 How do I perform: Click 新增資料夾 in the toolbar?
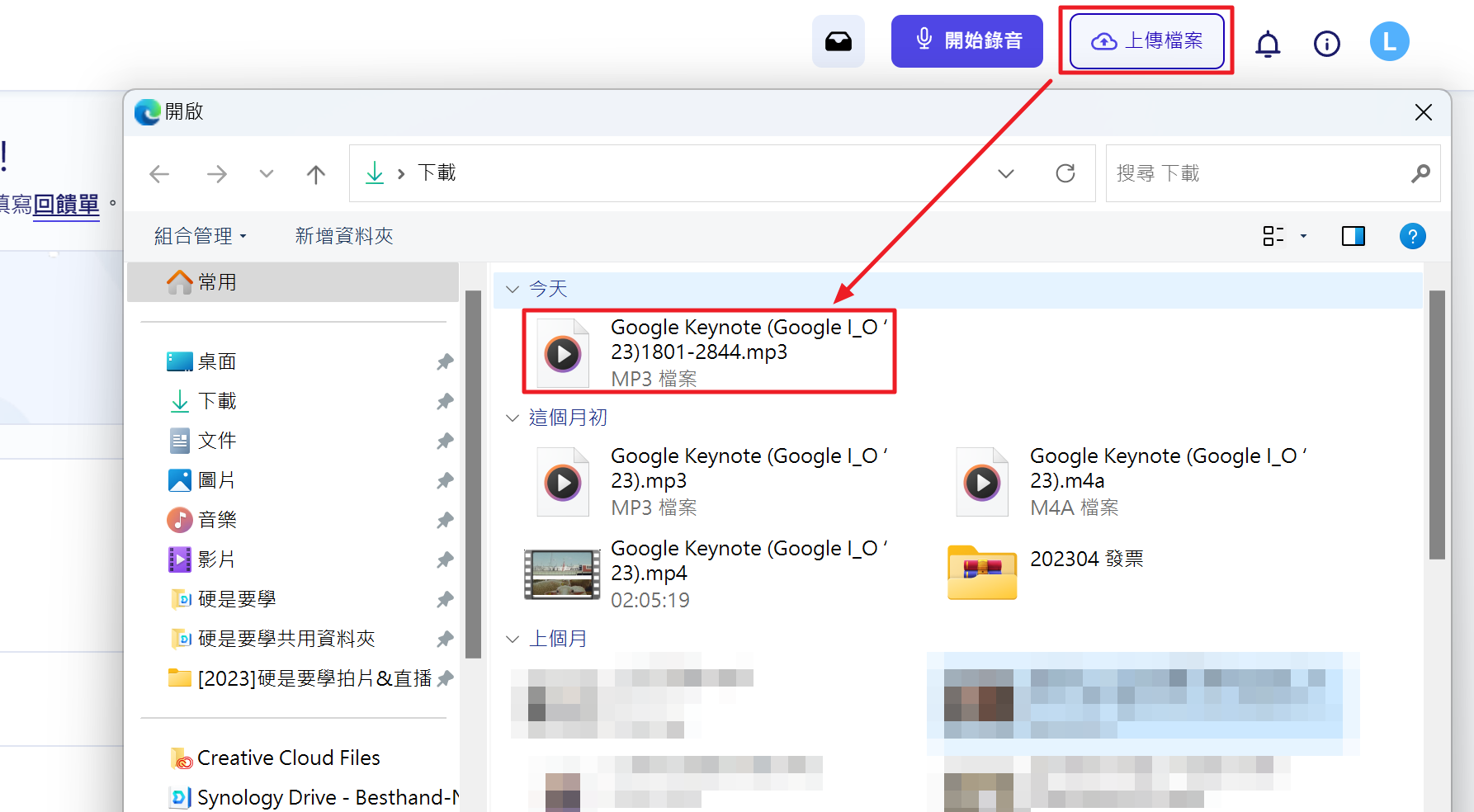pos(343,237)
